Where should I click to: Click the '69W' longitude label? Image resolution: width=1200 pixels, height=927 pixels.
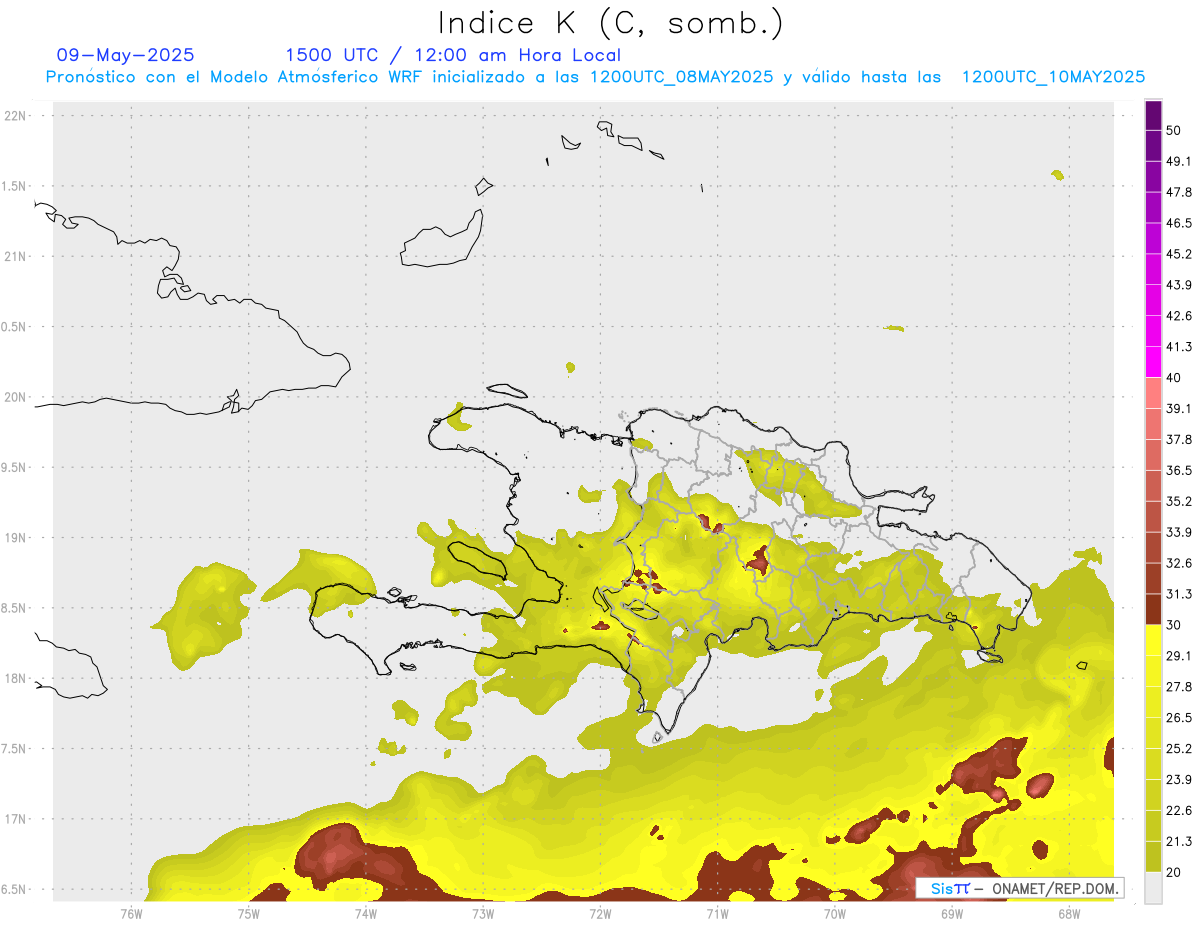click(951, 913)
